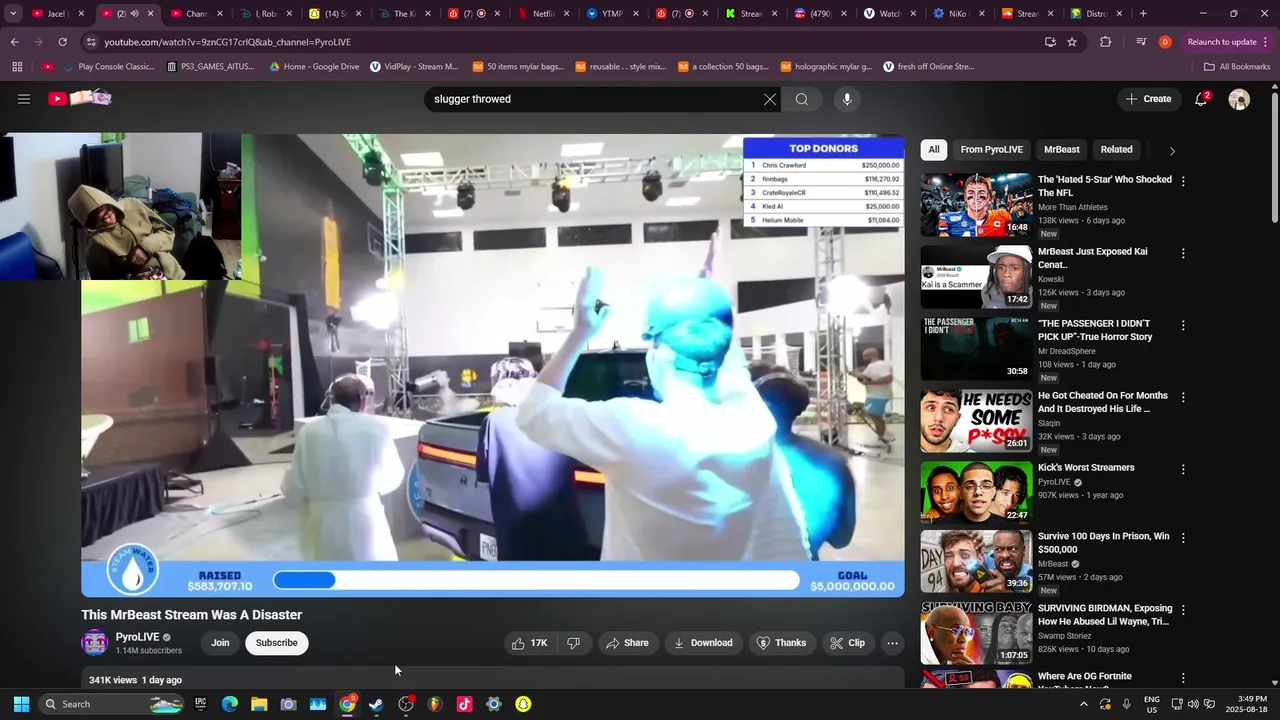The height and width of the screenshot is (720, 1280).
Task: Open 'MrBeast Just Exposed Kai Cenat' thumbnail
Action: click(x=976, y=277)
